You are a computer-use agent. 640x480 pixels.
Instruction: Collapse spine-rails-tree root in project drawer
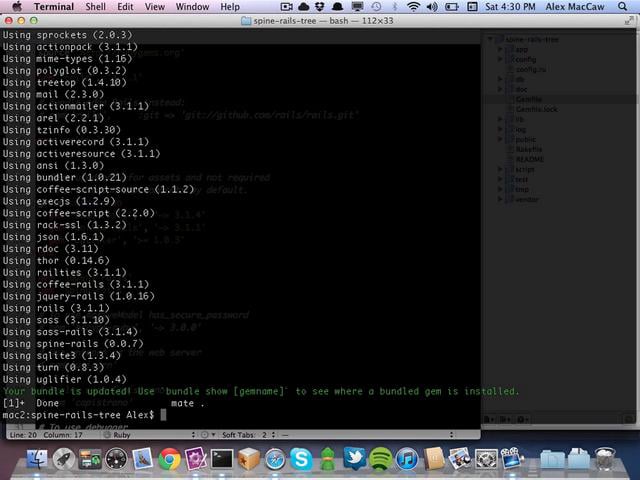(x=490, y=39)
